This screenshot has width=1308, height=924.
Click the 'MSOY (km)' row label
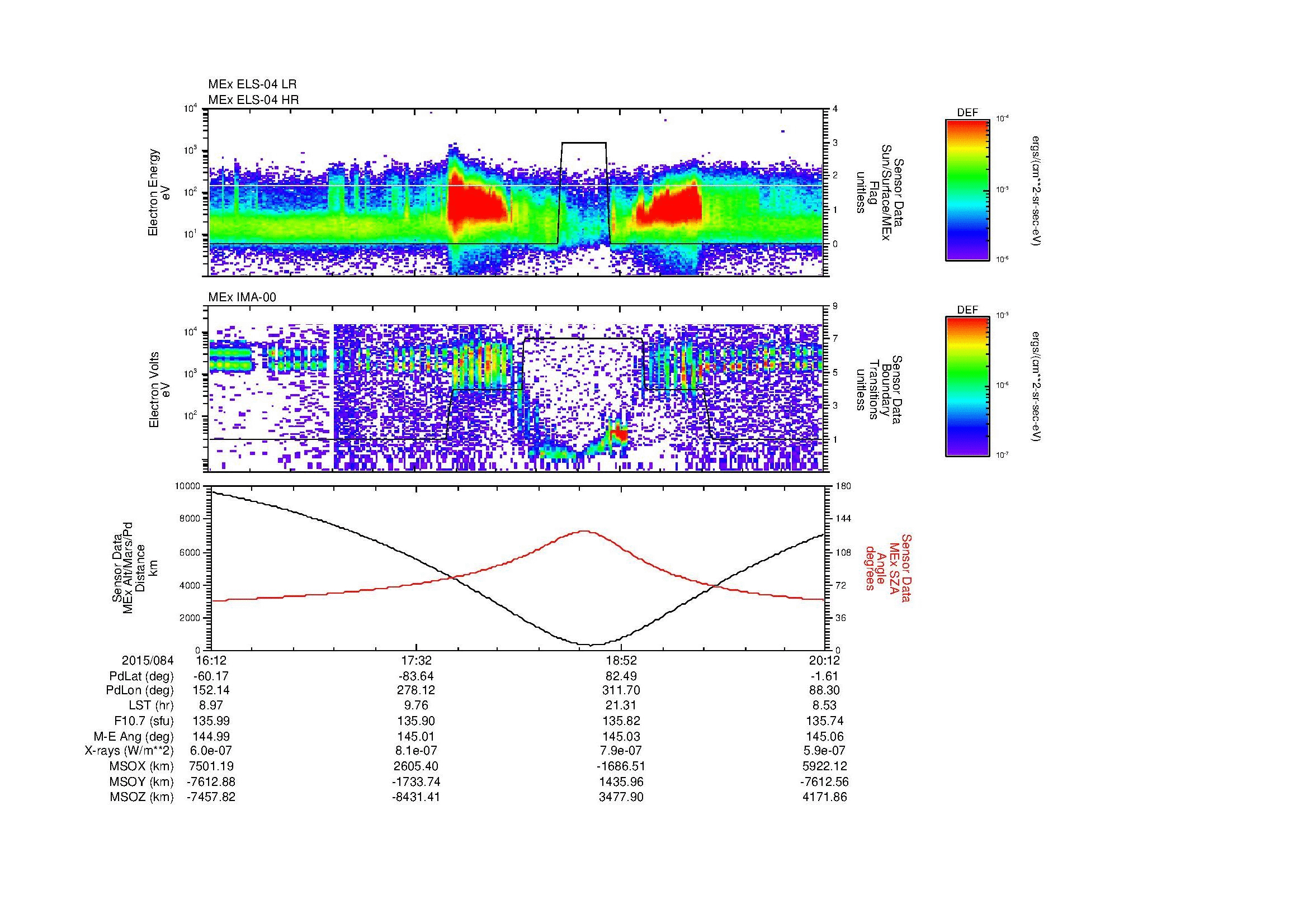click(142, 781)
